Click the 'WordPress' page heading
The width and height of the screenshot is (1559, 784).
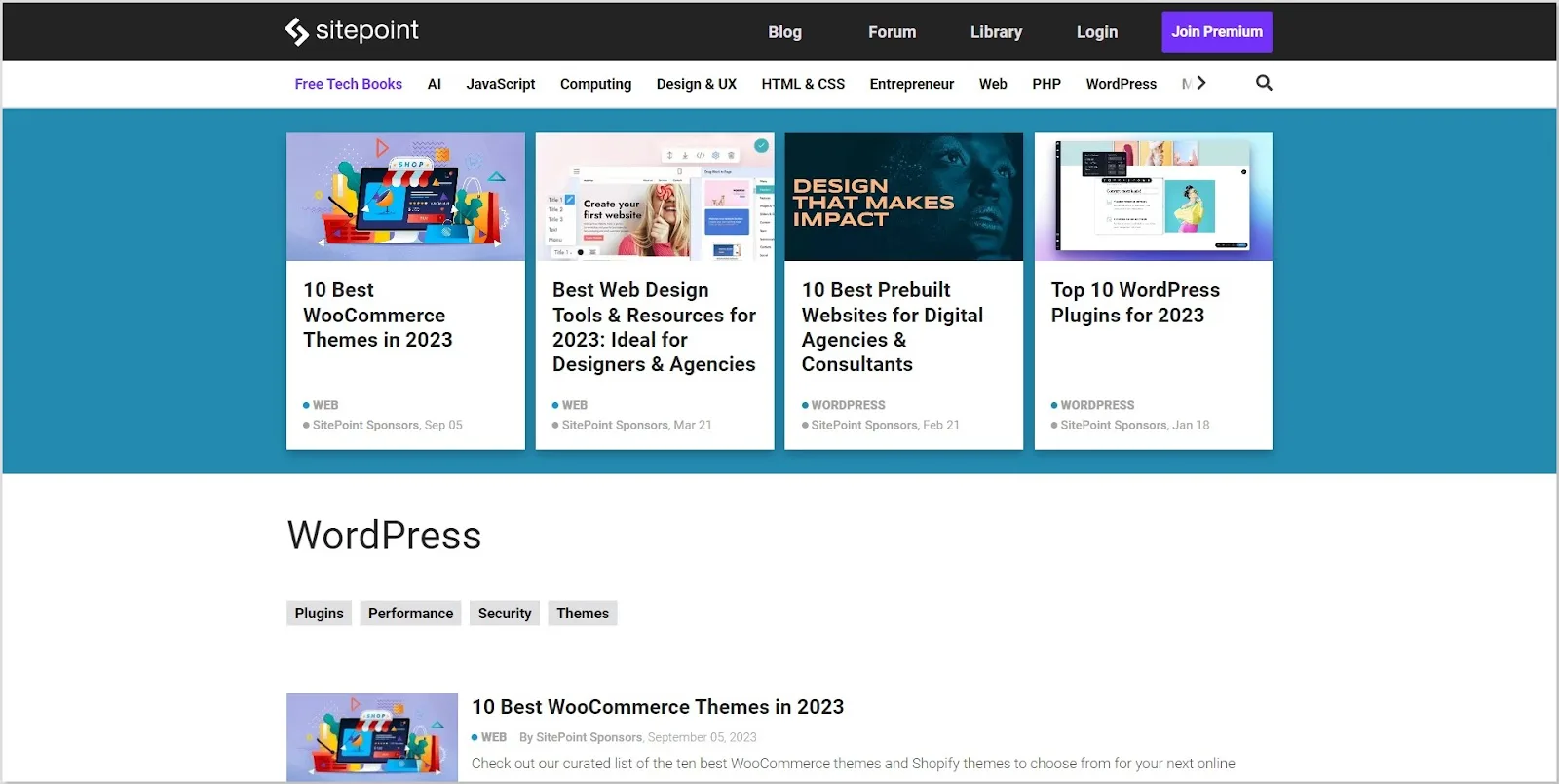point(385,536)
